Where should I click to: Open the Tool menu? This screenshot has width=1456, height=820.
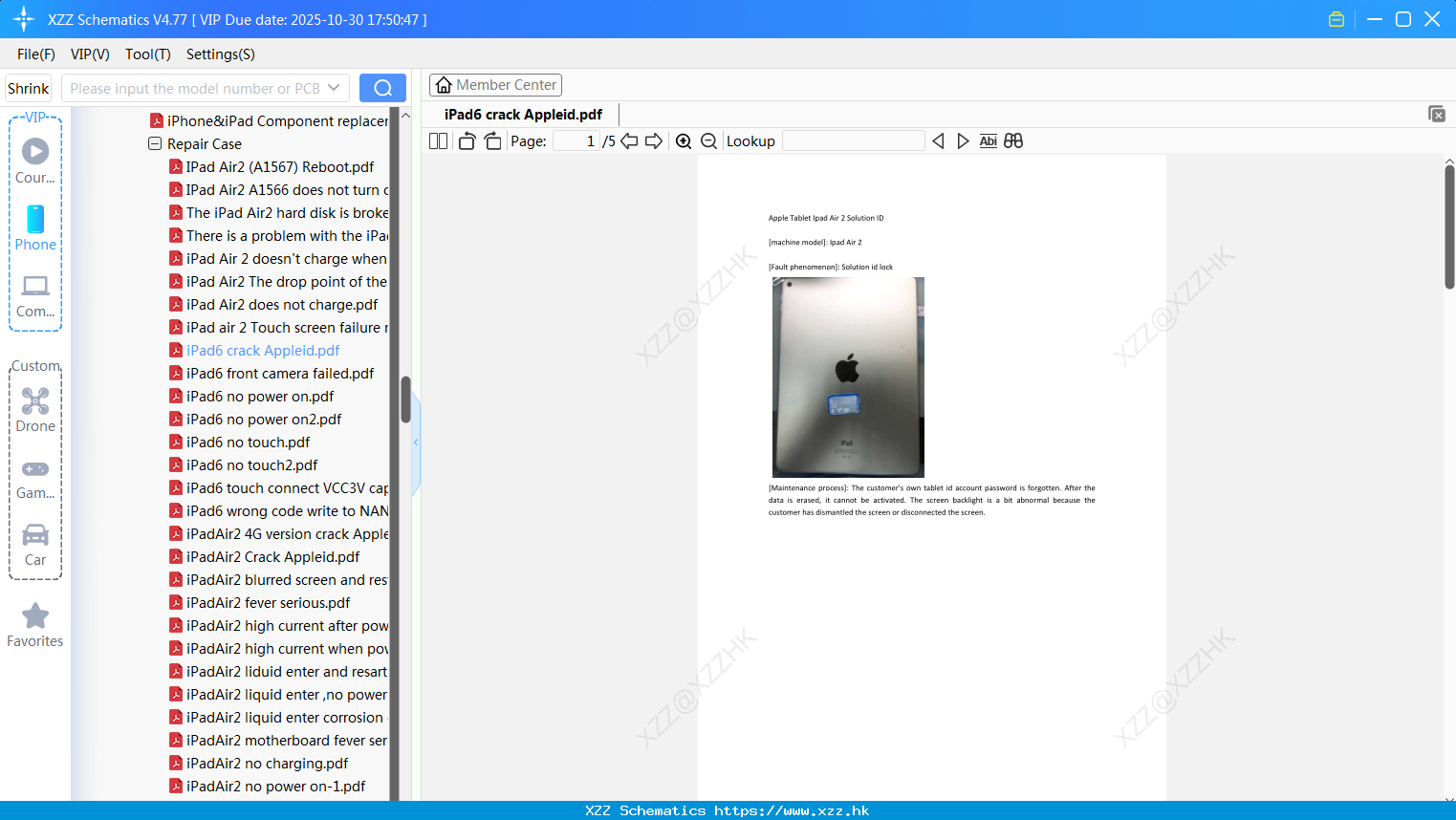(148, 54)
